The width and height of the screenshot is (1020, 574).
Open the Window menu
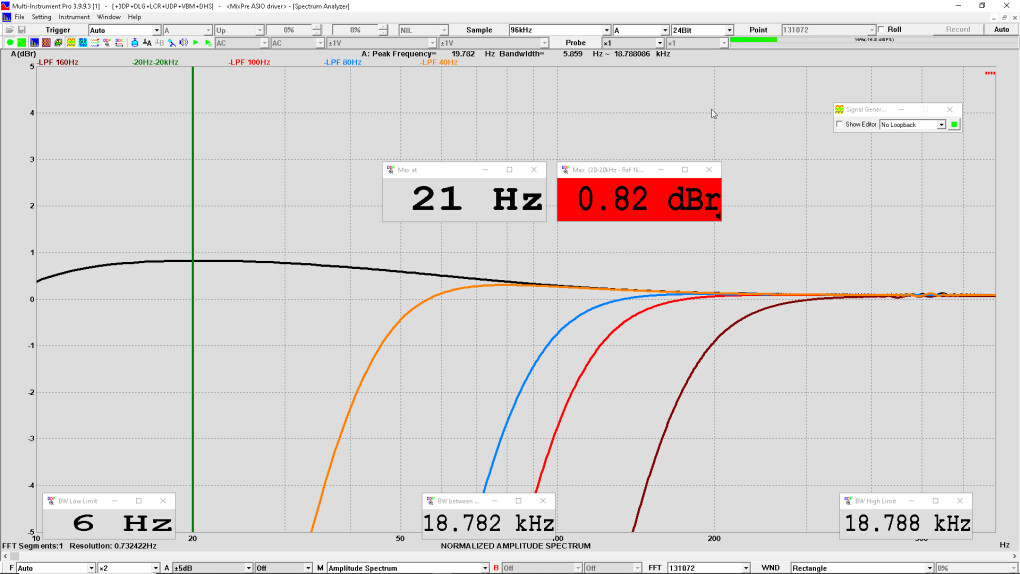point(109,17)
